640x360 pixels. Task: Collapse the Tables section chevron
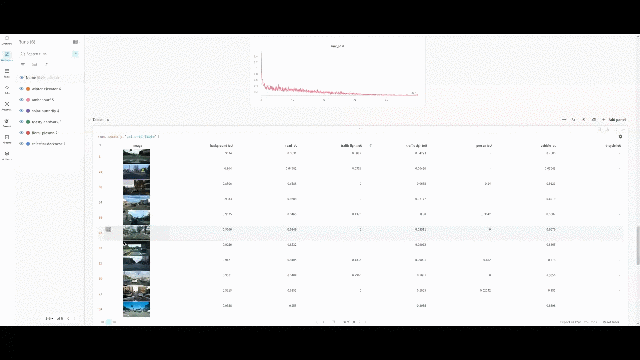pyautogui.click(x=89, y=120)
